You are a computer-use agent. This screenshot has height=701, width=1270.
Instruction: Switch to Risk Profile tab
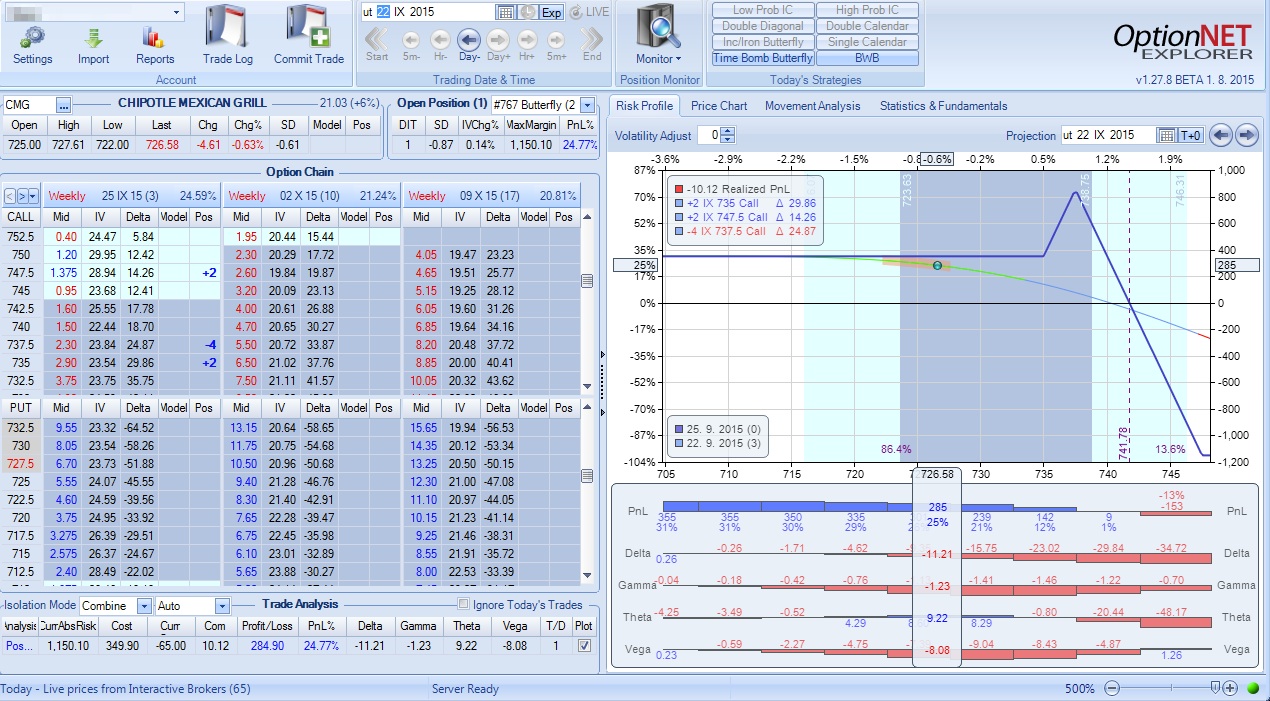[644, 106]
